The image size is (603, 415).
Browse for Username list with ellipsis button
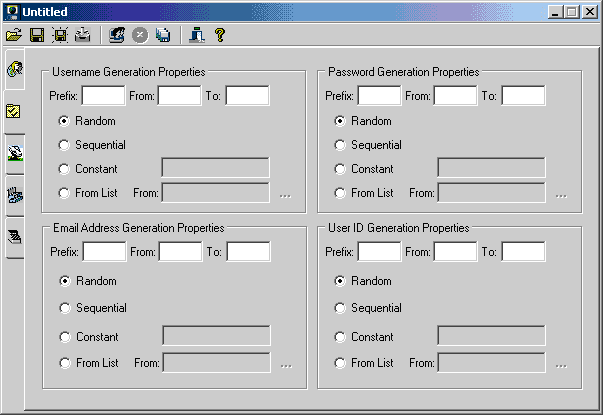coord(285,195)
